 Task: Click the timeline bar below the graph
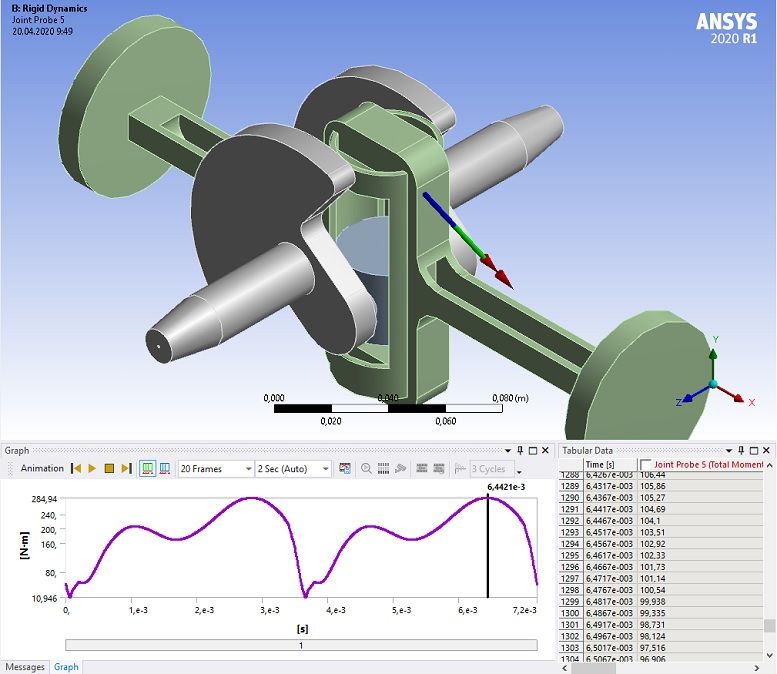pos(301,646)
